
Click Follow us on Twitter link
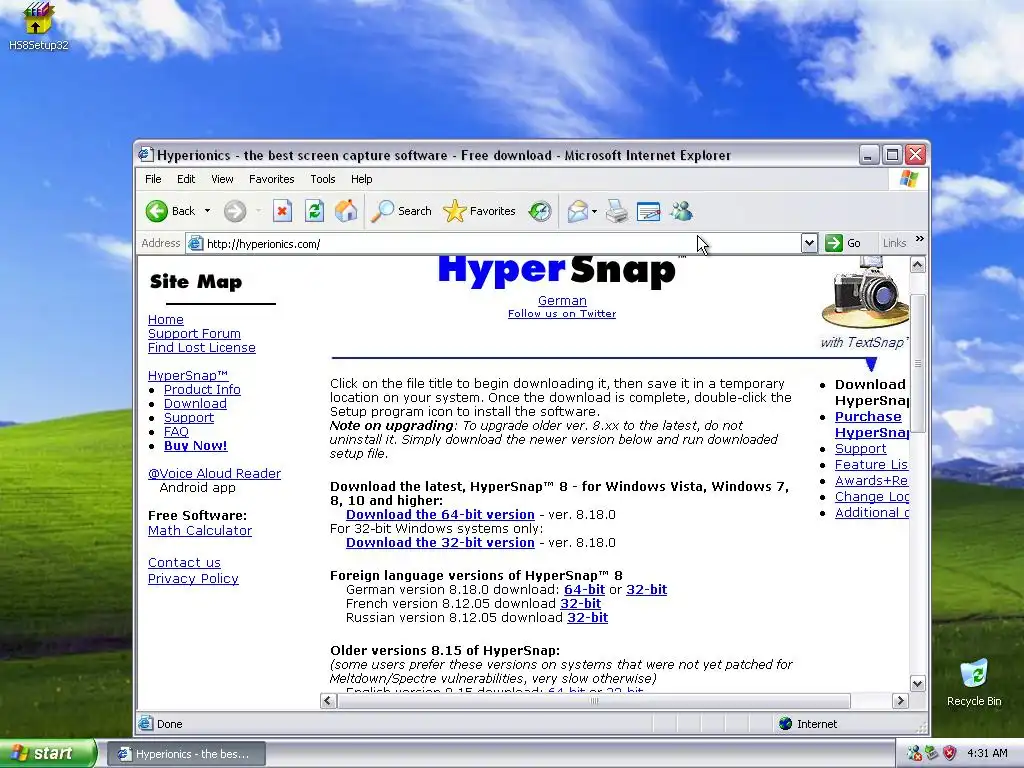[x=562, y=313]
